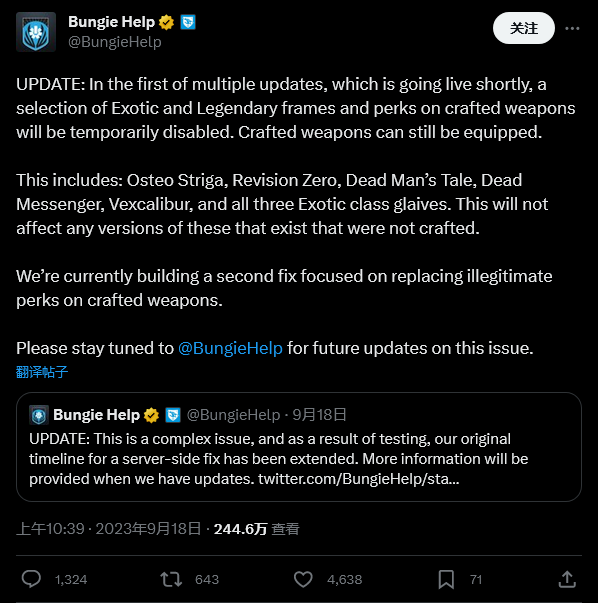598x603 pixels.
Task: Open the @BungieHelp mention link in post text
Action: click(230, 348)
